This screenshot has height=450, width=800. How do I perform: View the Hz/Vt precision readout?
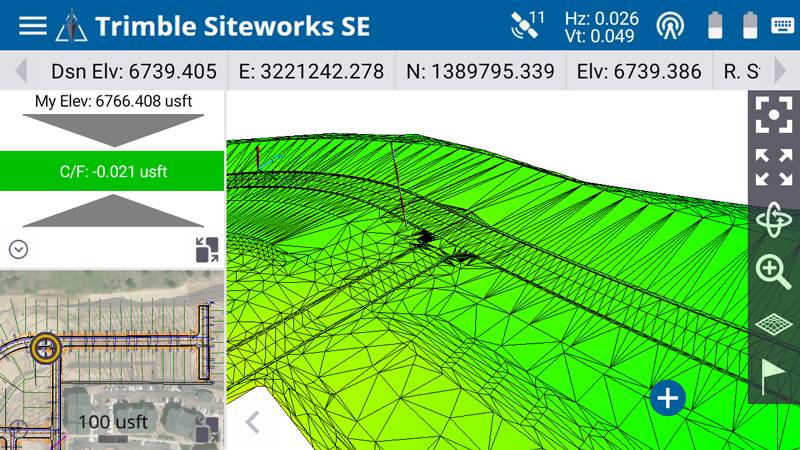pyautogui.click(x=601, y=27)
